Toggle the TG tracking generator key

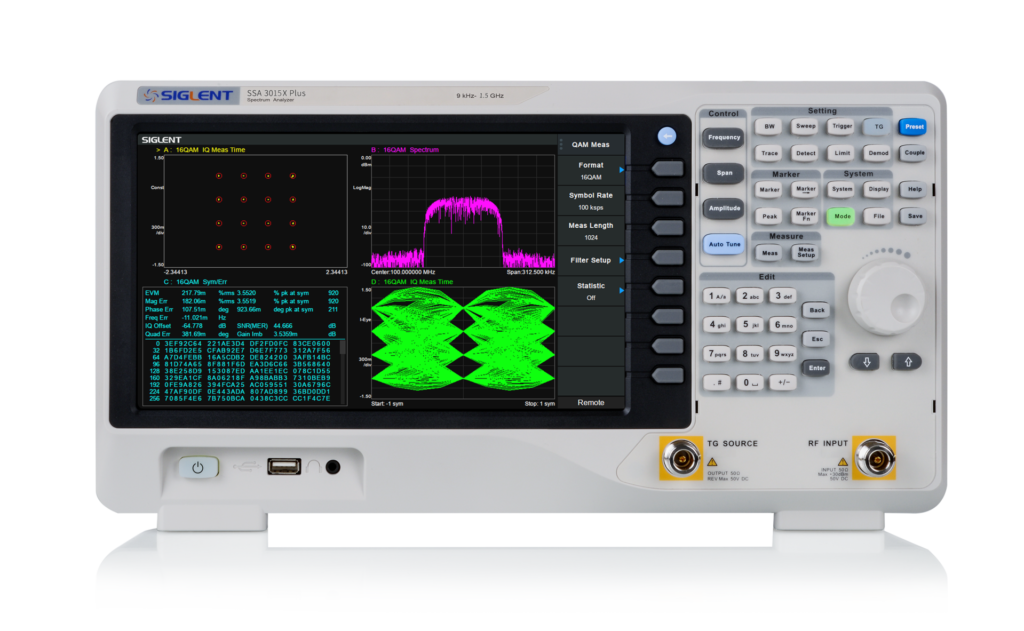[x=877, y=127]
